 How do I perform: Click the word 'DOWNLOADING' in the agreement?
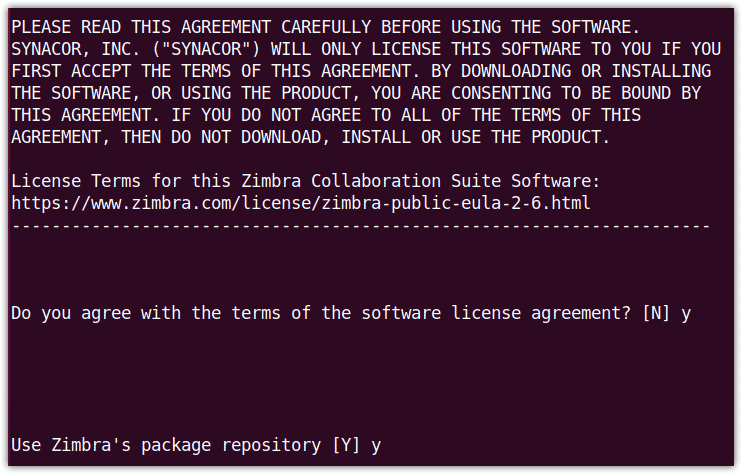pyautogui.click(x=516, y=71)
